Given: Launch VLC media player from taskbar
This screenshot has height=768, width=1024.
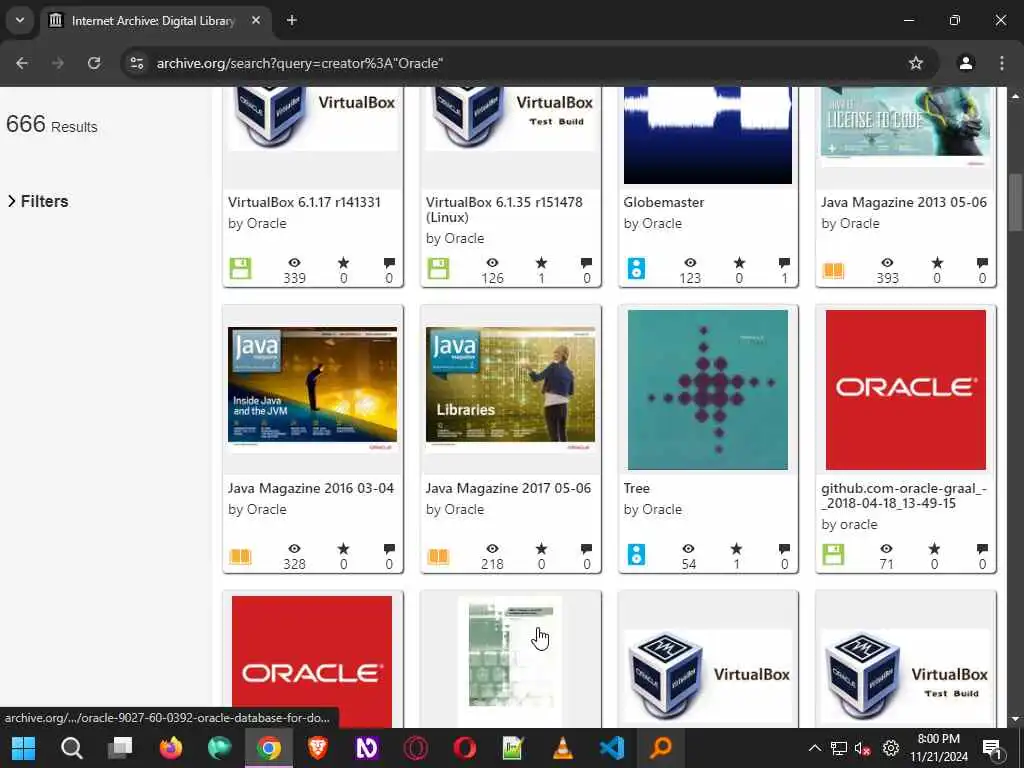Looking at the screenshot, I should 563,748.
